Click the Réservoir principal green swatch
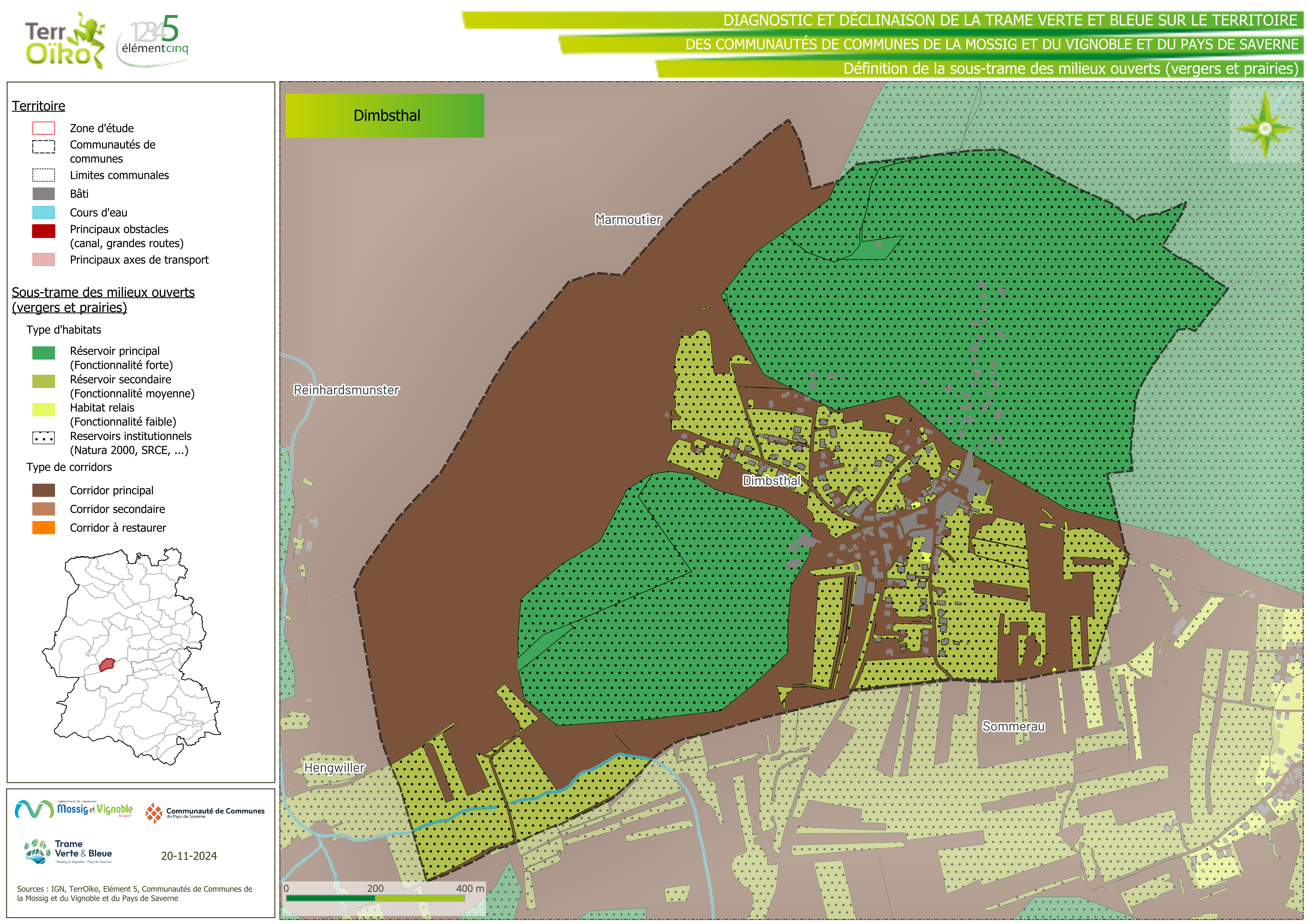1307x924 pixels. pos(44,353)
